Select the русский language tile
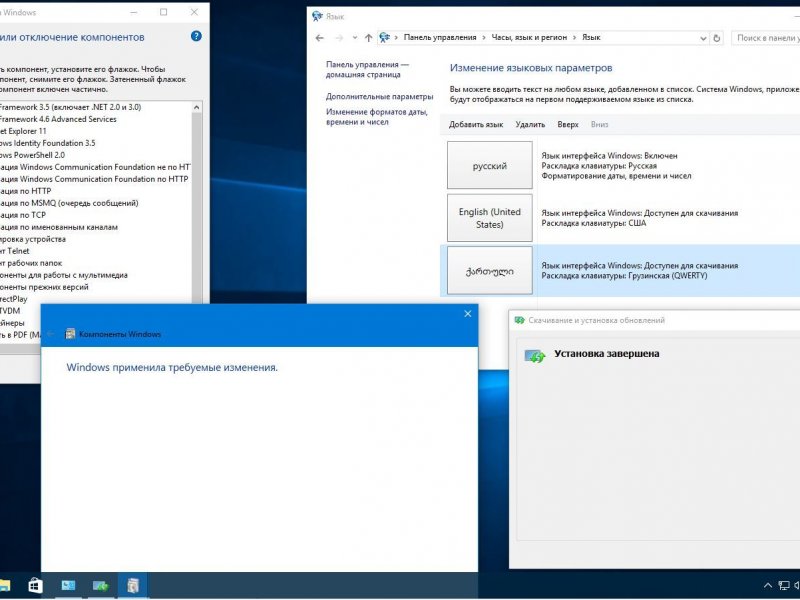This screenshot has width=800, height=600. click(490, 166)
